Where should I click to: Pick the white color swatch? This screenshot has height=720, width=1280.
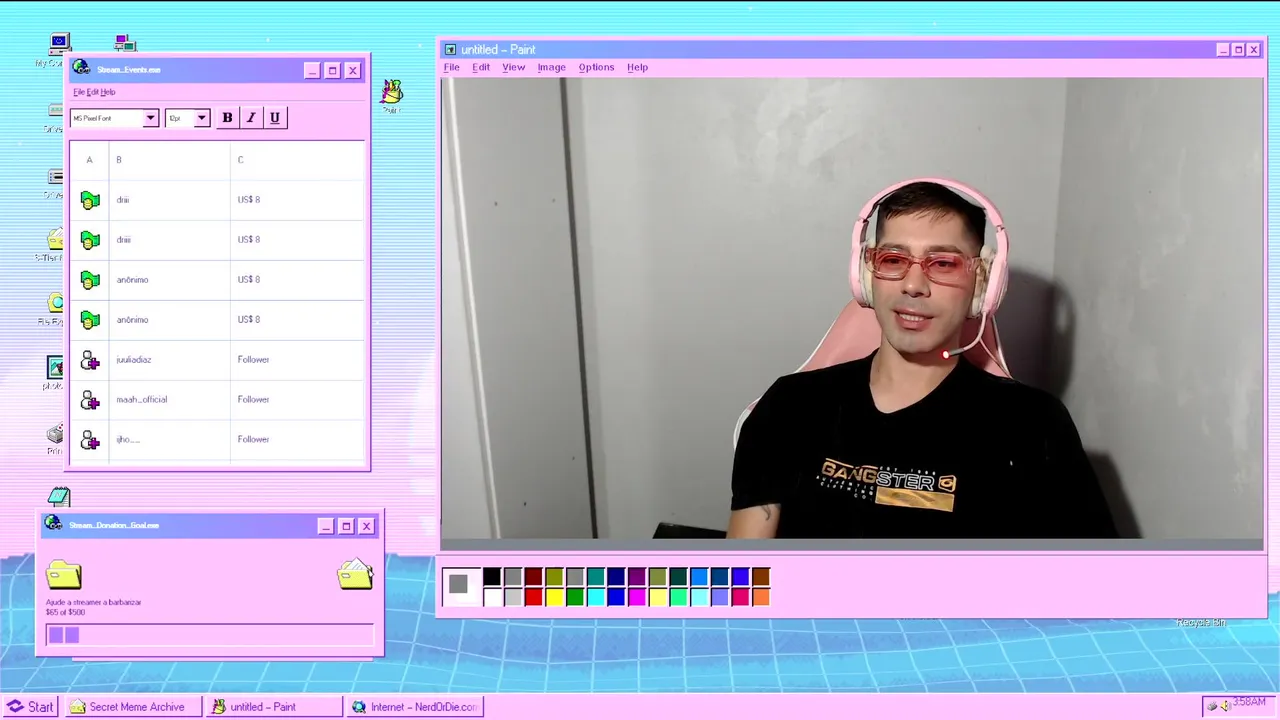[492, 597]
